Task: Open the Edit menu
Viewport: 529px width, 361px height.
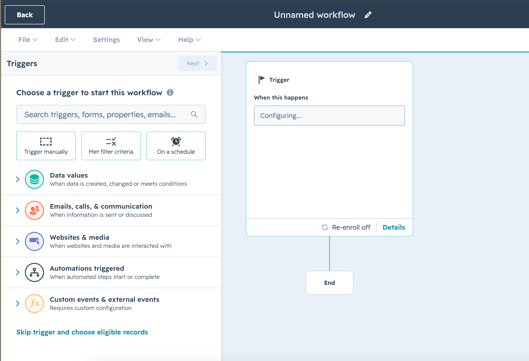Action: pyautogui.click(x=65, y=40)
